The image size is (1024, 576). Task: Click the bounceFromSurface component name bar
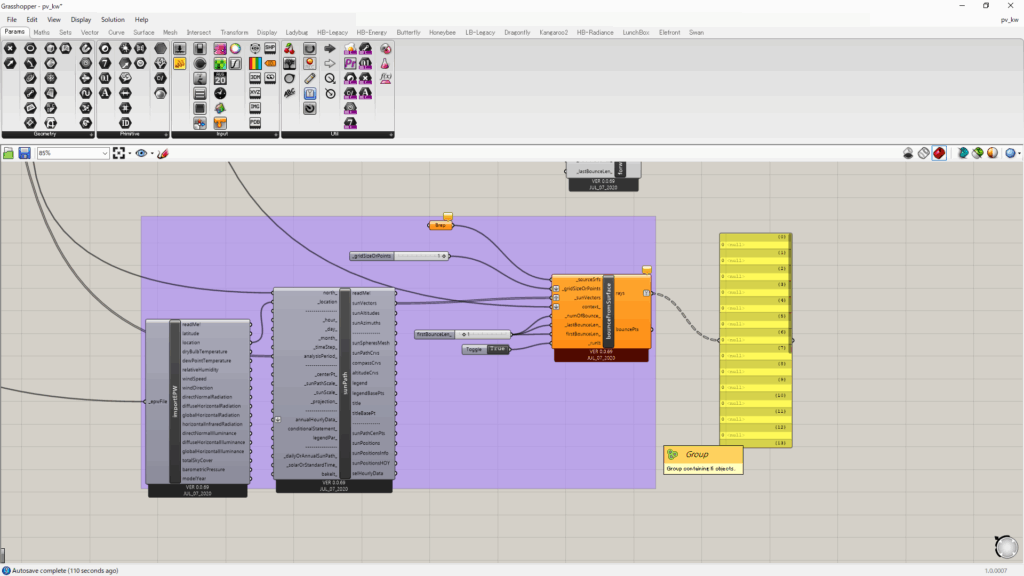tap(607, 310)
